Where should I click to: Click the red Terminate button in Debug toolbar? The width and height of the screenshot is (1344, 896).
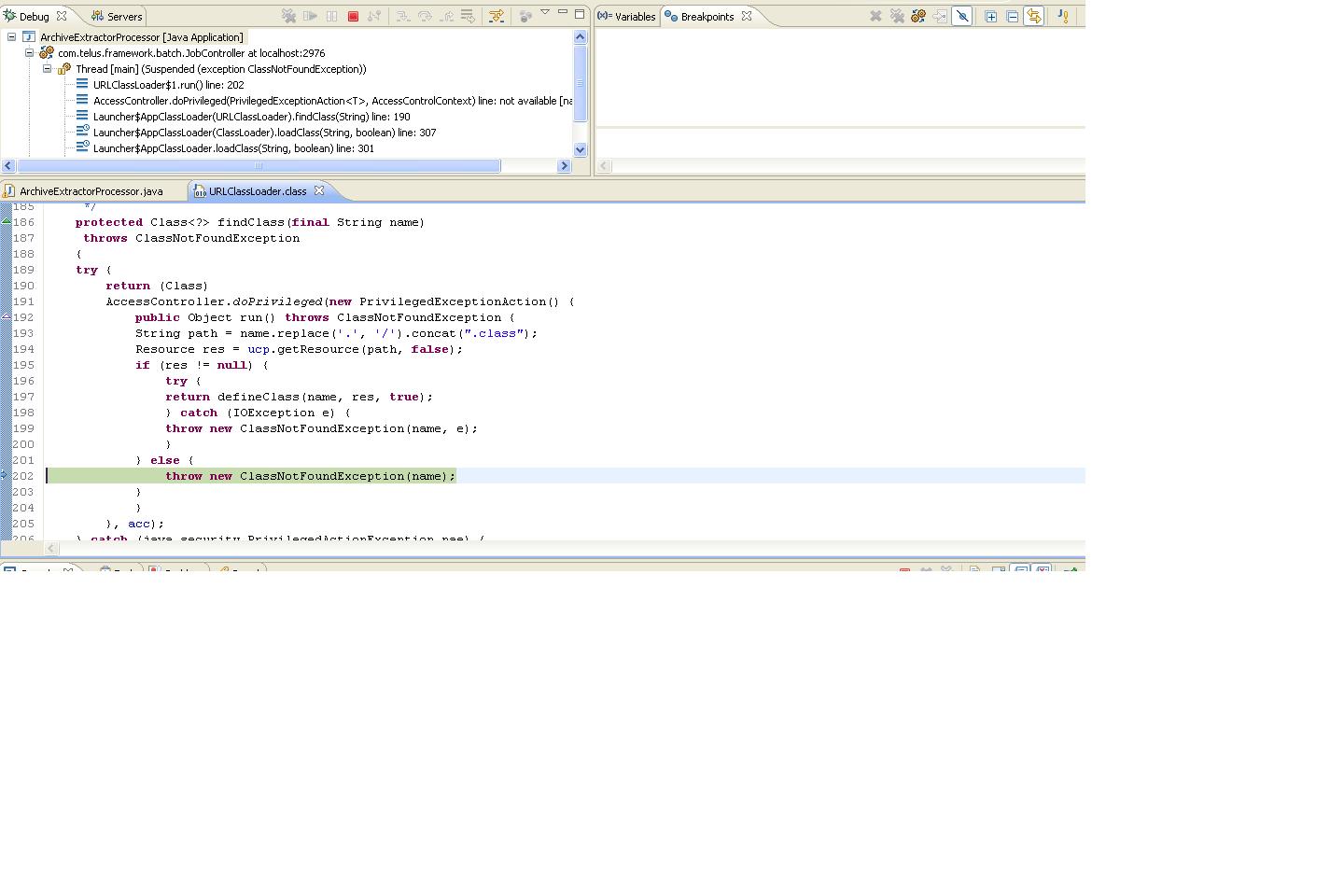[353, 16]
